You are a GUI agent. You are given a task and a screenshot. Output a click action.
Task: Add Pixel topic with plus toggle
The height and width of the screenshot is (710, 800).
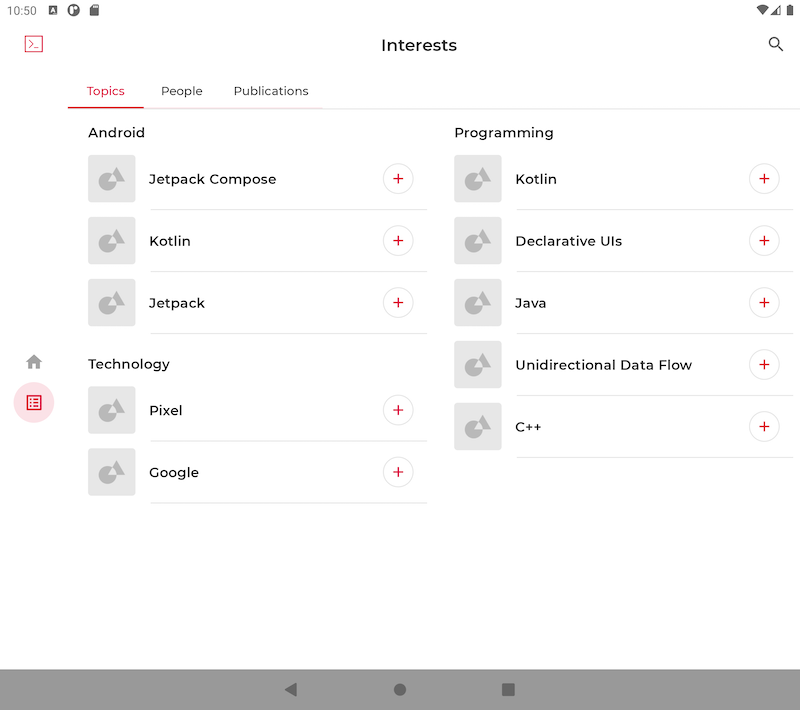(398, 410)
